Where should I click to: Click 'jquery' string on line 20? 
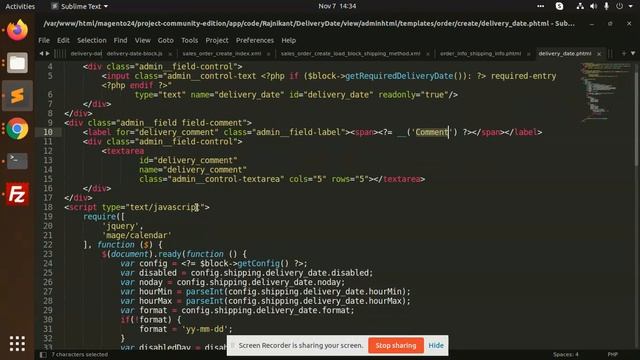120,226
